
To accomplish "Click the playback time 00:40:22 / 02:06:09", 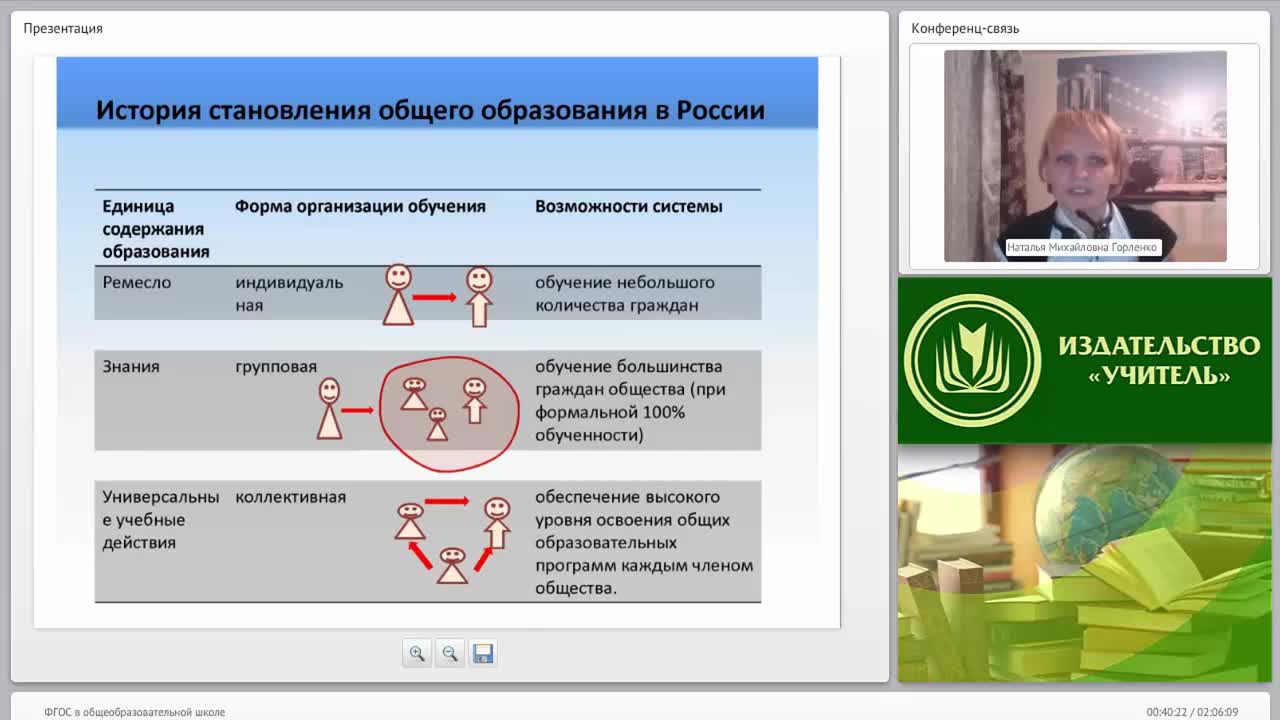I will point(1192,712).
